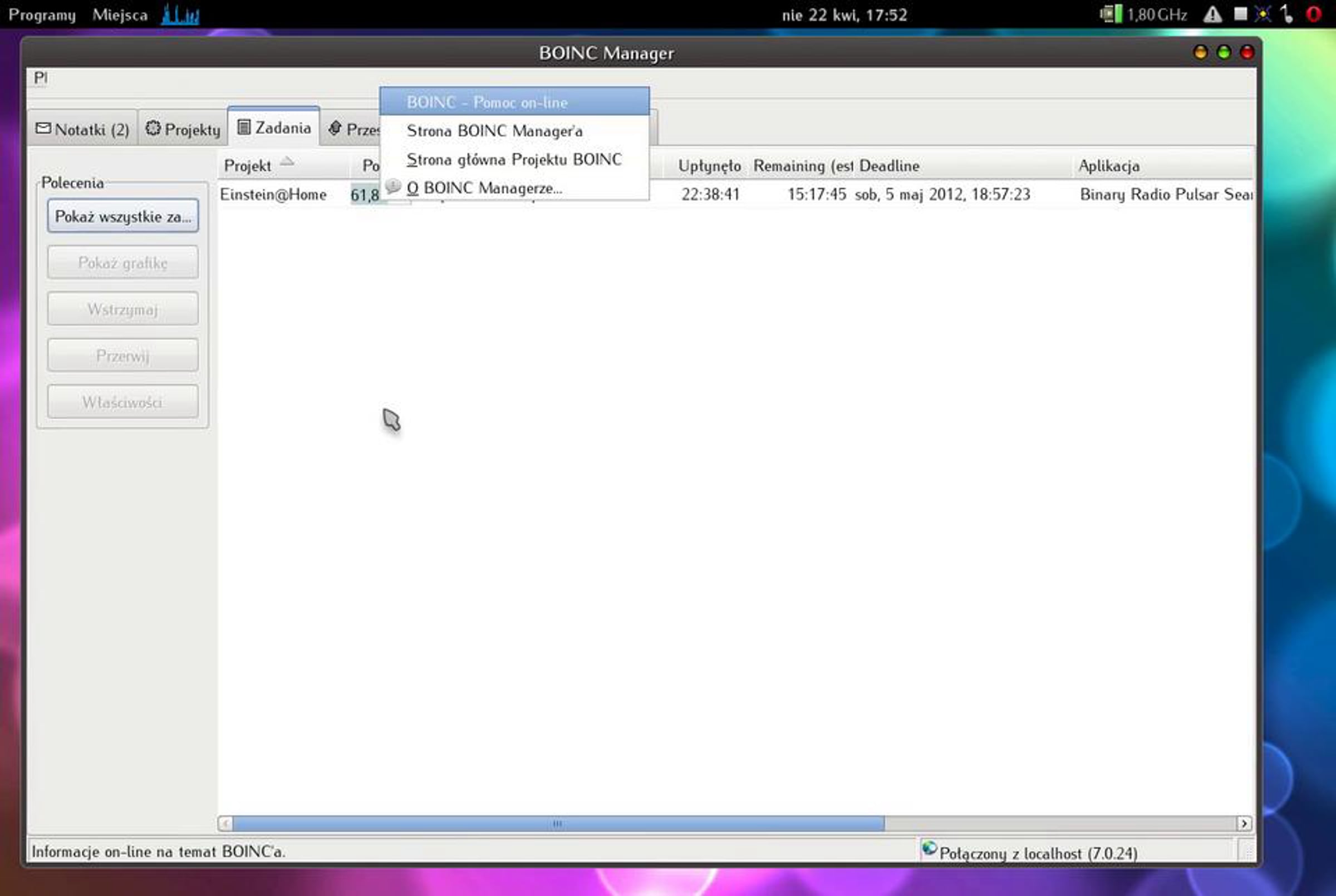Open the Programy menu in the top panel
The height and width of the screenshot is (896, 1336).
click(42, 15)
